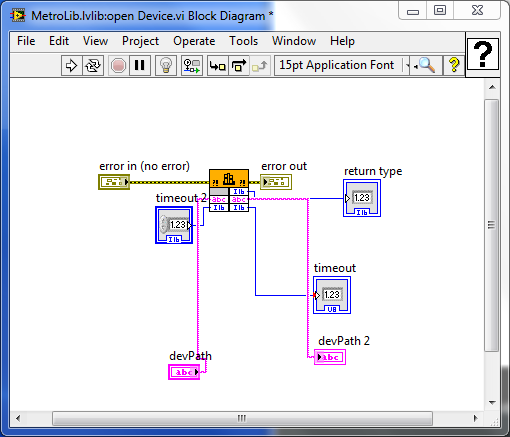
Task: Click the Step Over toolbar icon
Action: click(x=239, y=65)
